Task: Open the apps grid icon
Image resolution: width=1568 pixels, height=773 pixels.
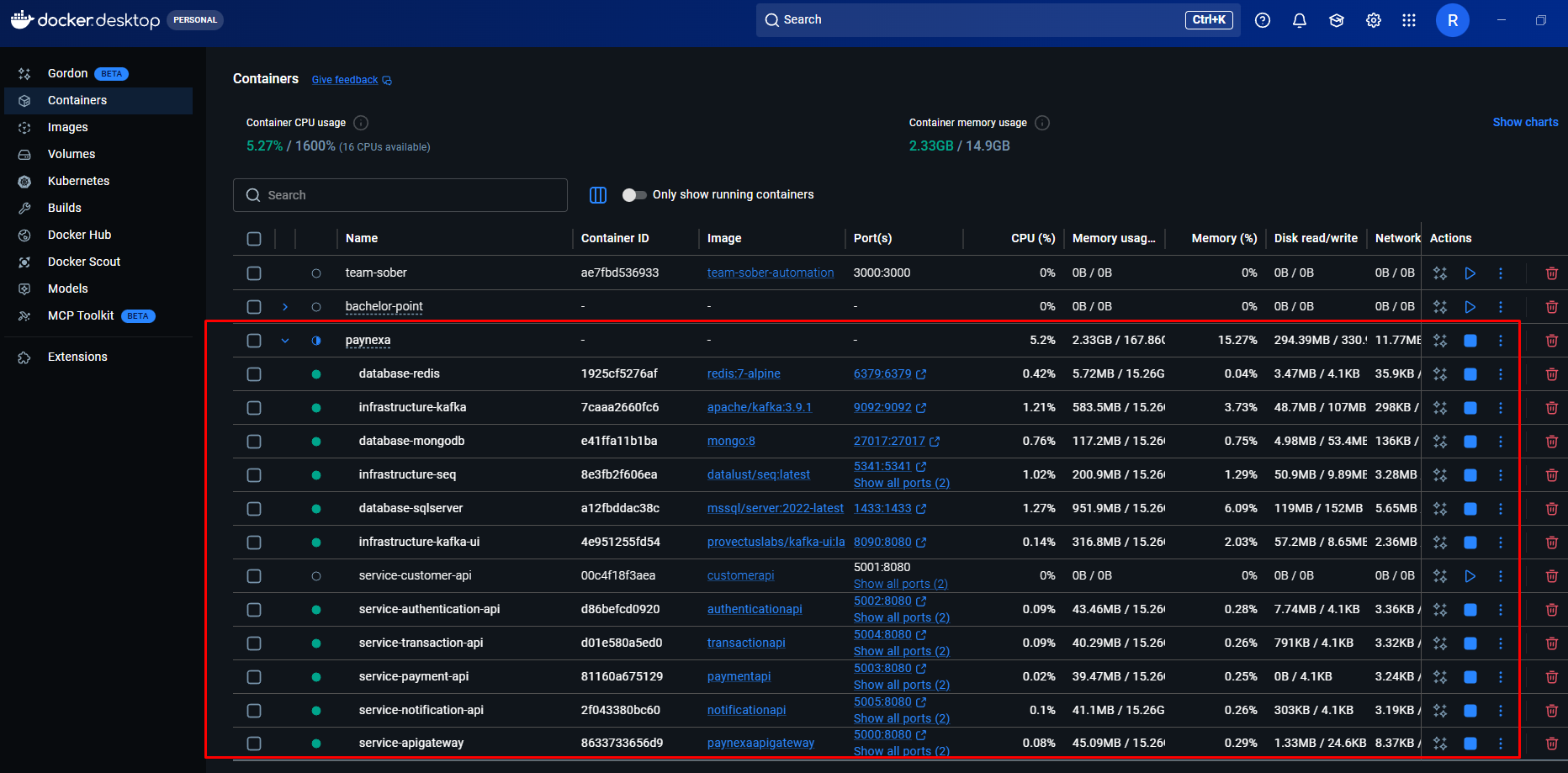Action: point(1408,20)
